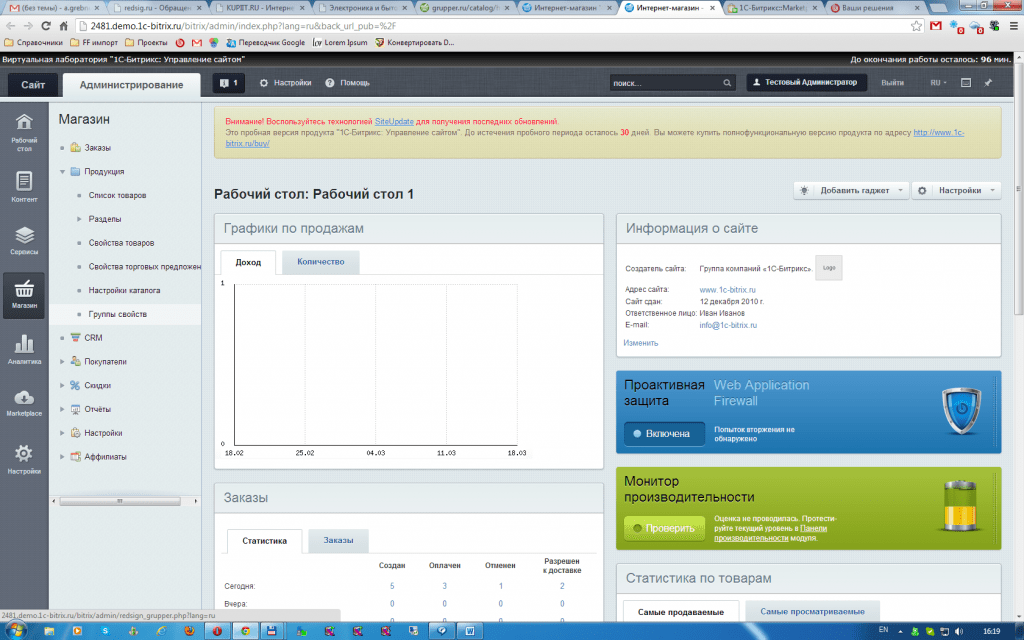Expand the Аффилиаты tree node

point(62,456)
